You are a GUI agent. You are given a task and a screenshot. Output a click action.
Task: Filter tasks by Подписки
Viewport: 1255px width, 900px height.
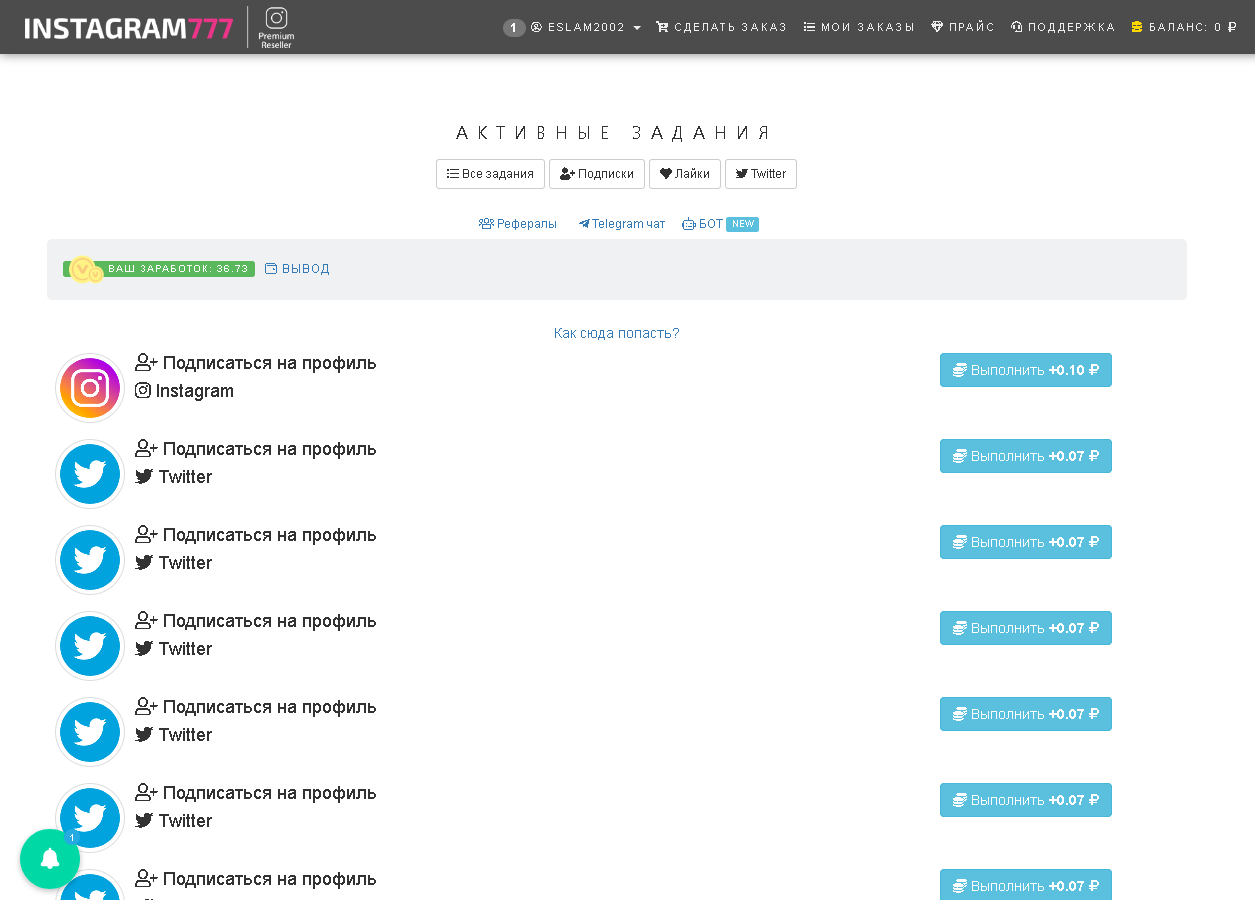[597, 174]
